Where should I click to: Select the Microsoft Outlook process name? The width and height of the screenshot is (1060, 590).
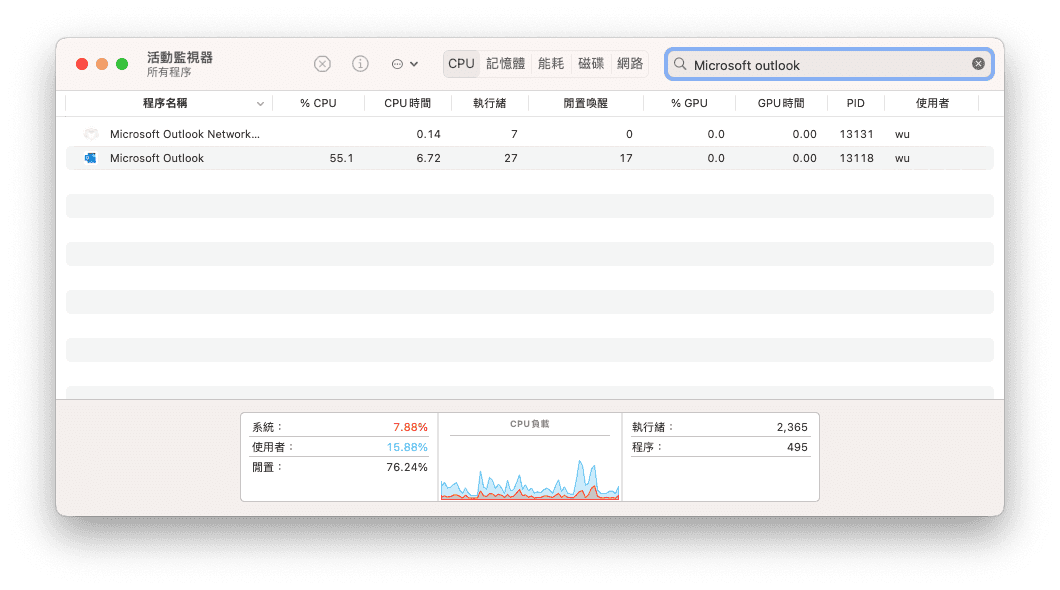[157, 158]
